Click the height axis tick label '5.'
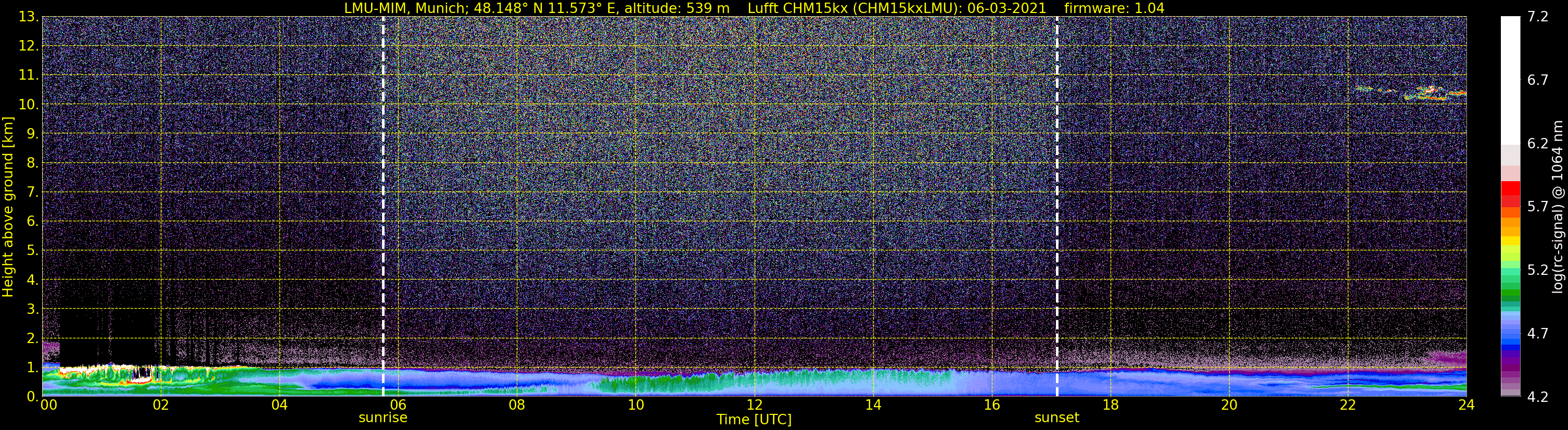The width and height of the screenshot is (1568, 430). point(32,251)
